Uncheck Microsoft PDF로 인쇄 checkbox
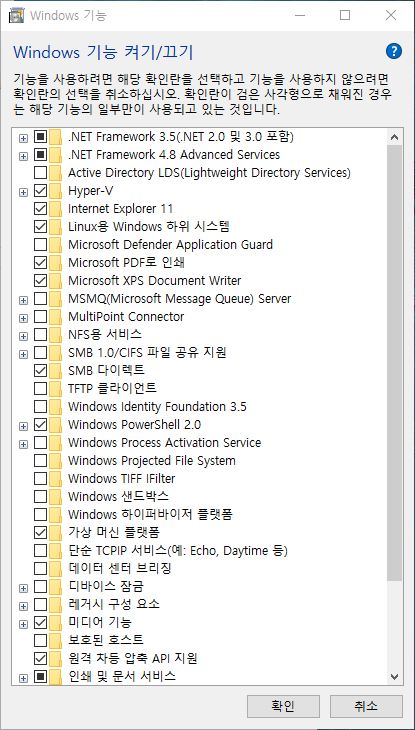The image size is (415, 730). coord(41,263)
